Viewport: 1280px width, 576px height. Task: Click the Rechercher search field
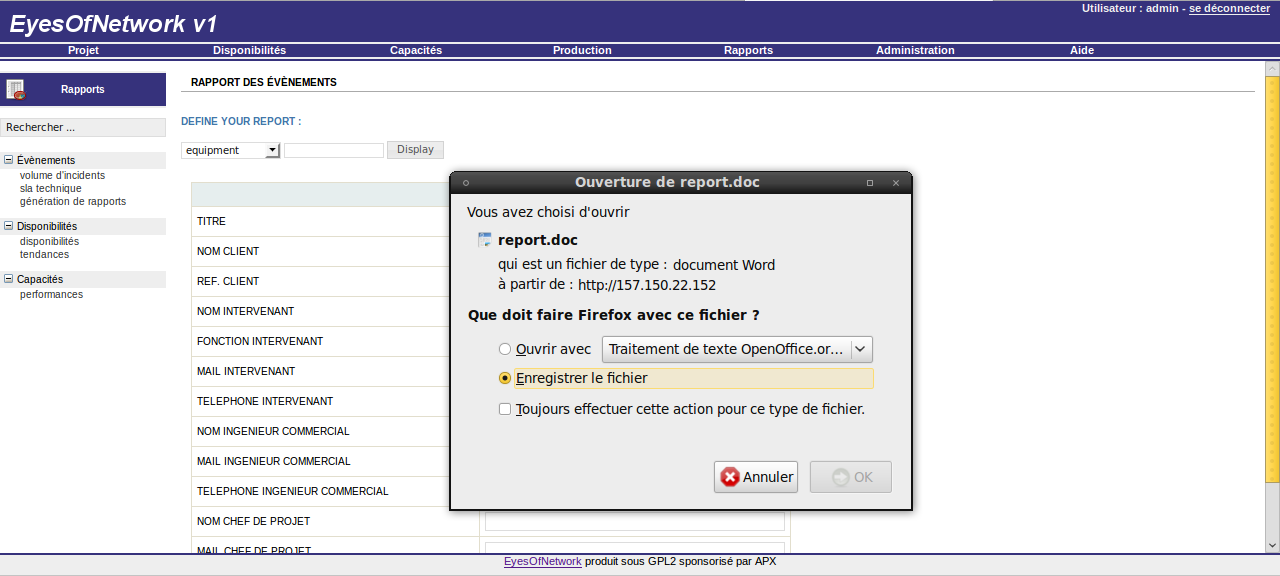point(83,127)
